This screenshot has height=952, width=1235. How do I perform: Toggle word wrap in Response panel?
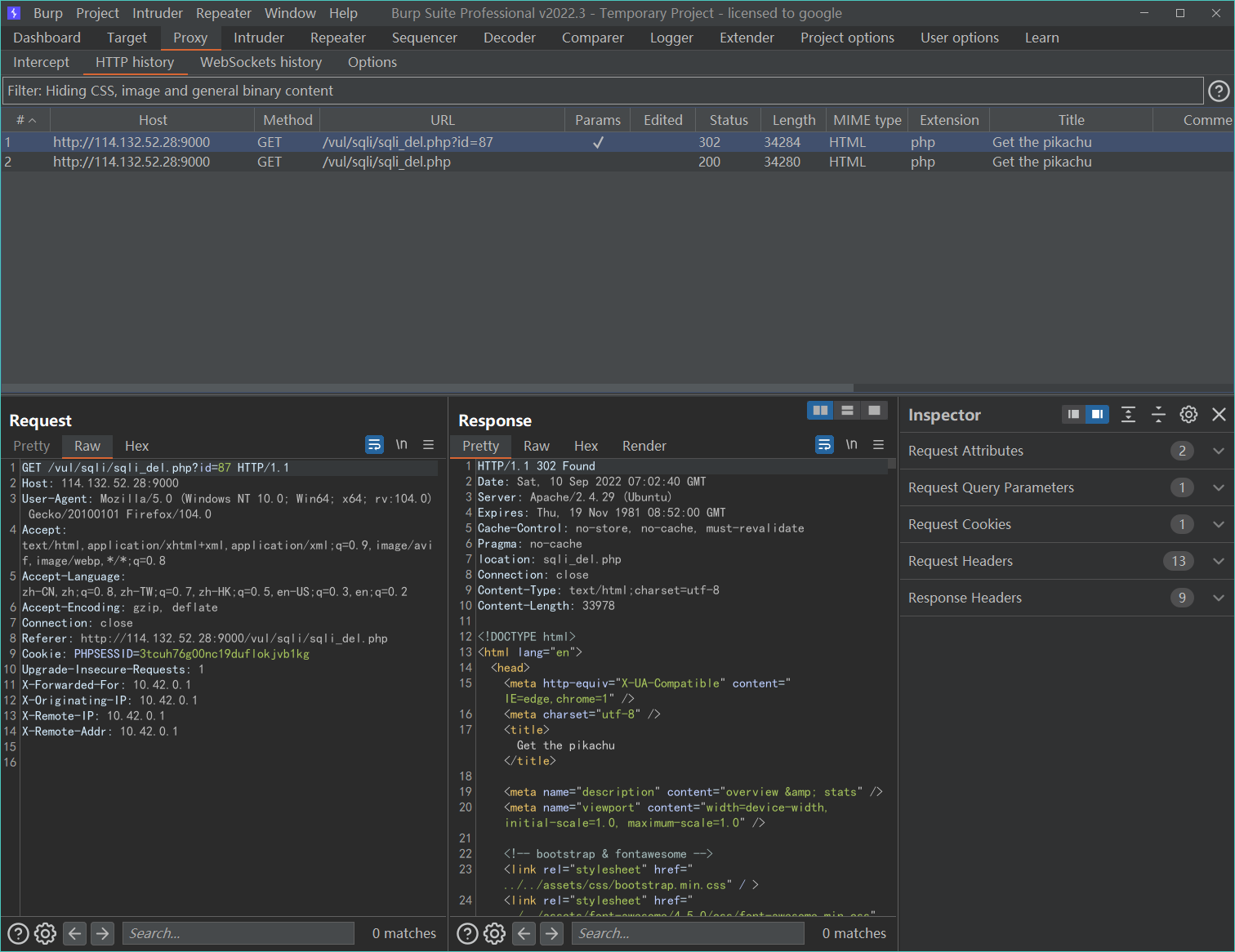[x=825, y=445]
